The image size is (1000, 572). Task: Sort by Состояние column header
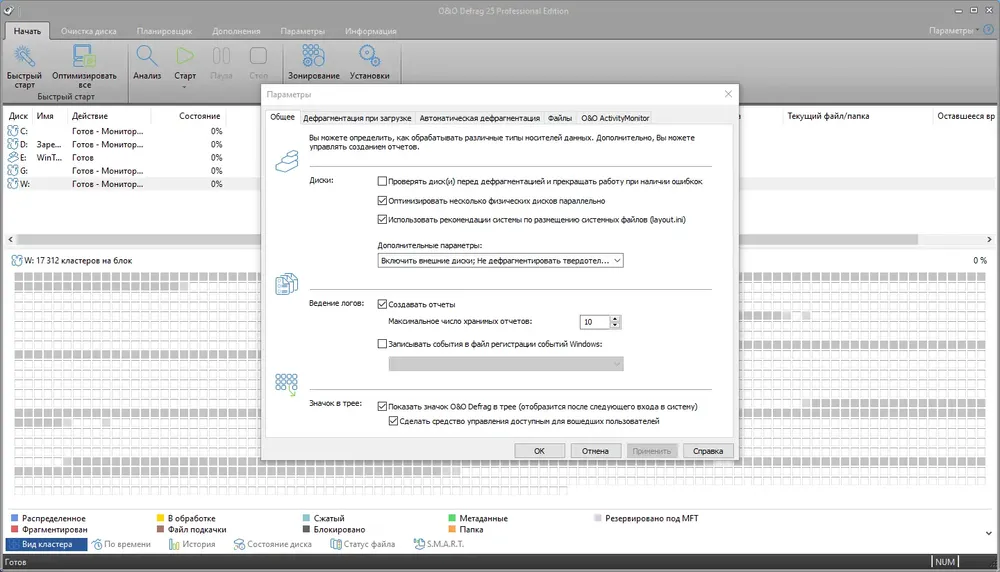pyautogui.click(x=199, y=116)
